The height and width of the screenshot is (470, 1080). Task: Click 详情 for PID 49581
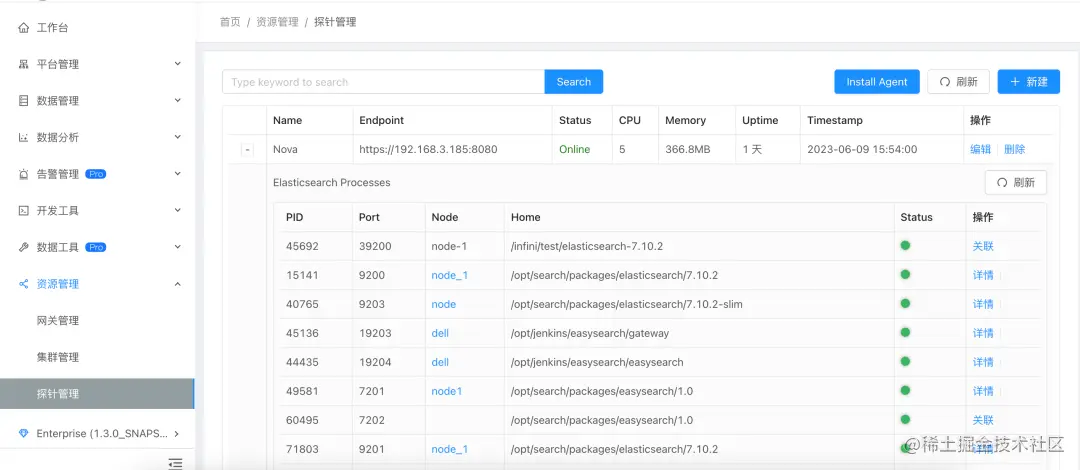pos(983,391)
